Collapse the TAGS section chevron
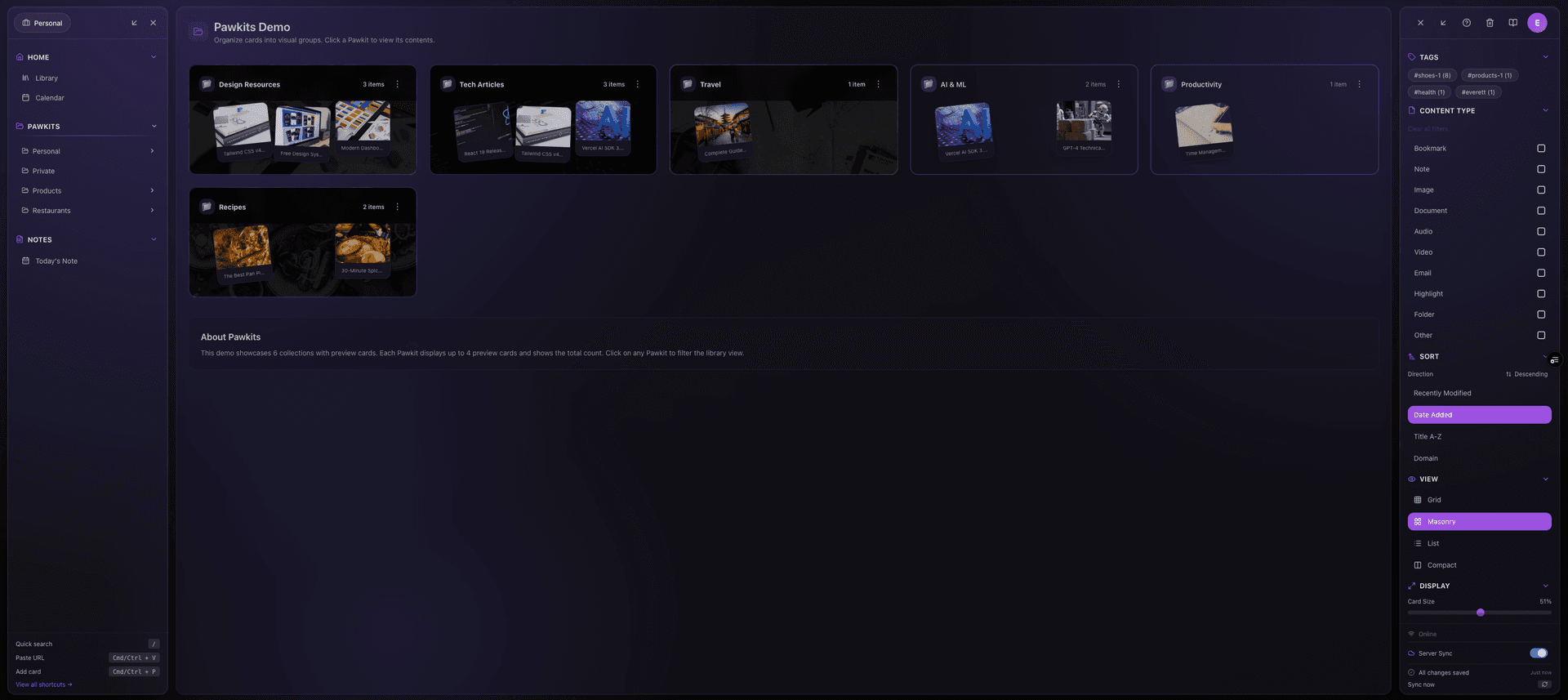 pyautogui.click(x=1545, y=57)
